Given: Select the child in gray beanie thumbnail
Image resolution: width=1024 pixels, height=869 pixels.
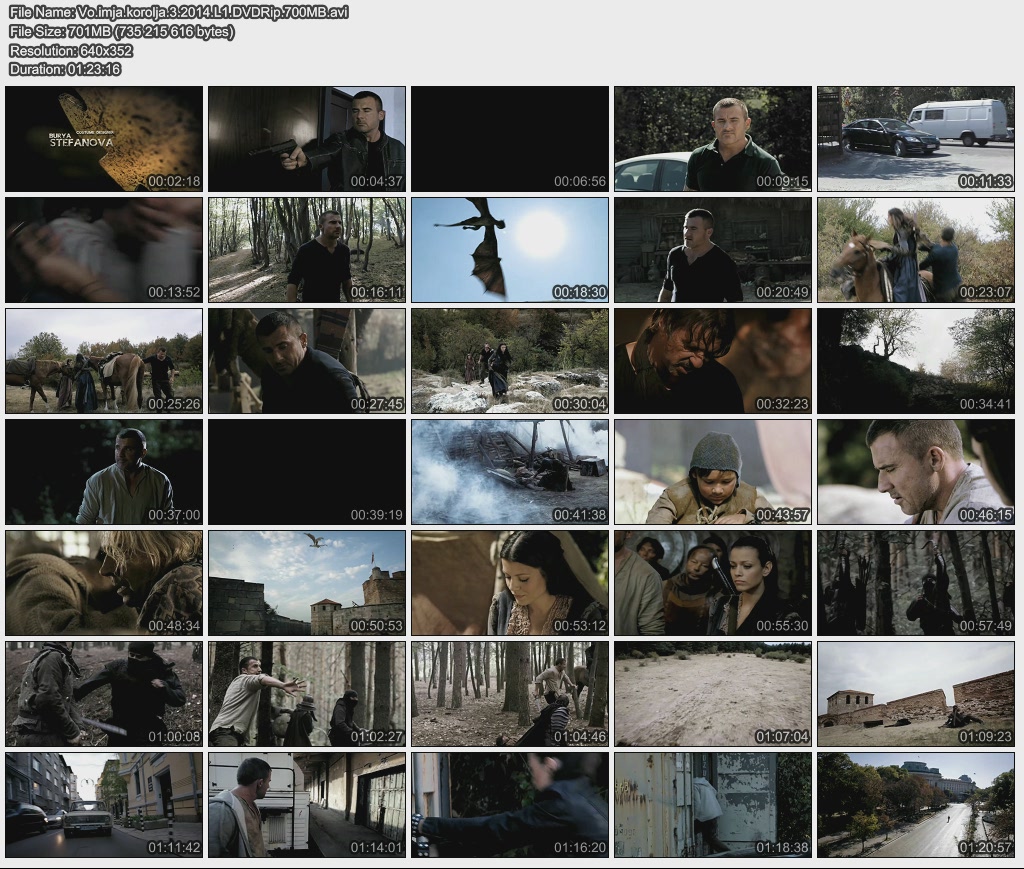Looking at the screenshot, I should pos(713,472).
